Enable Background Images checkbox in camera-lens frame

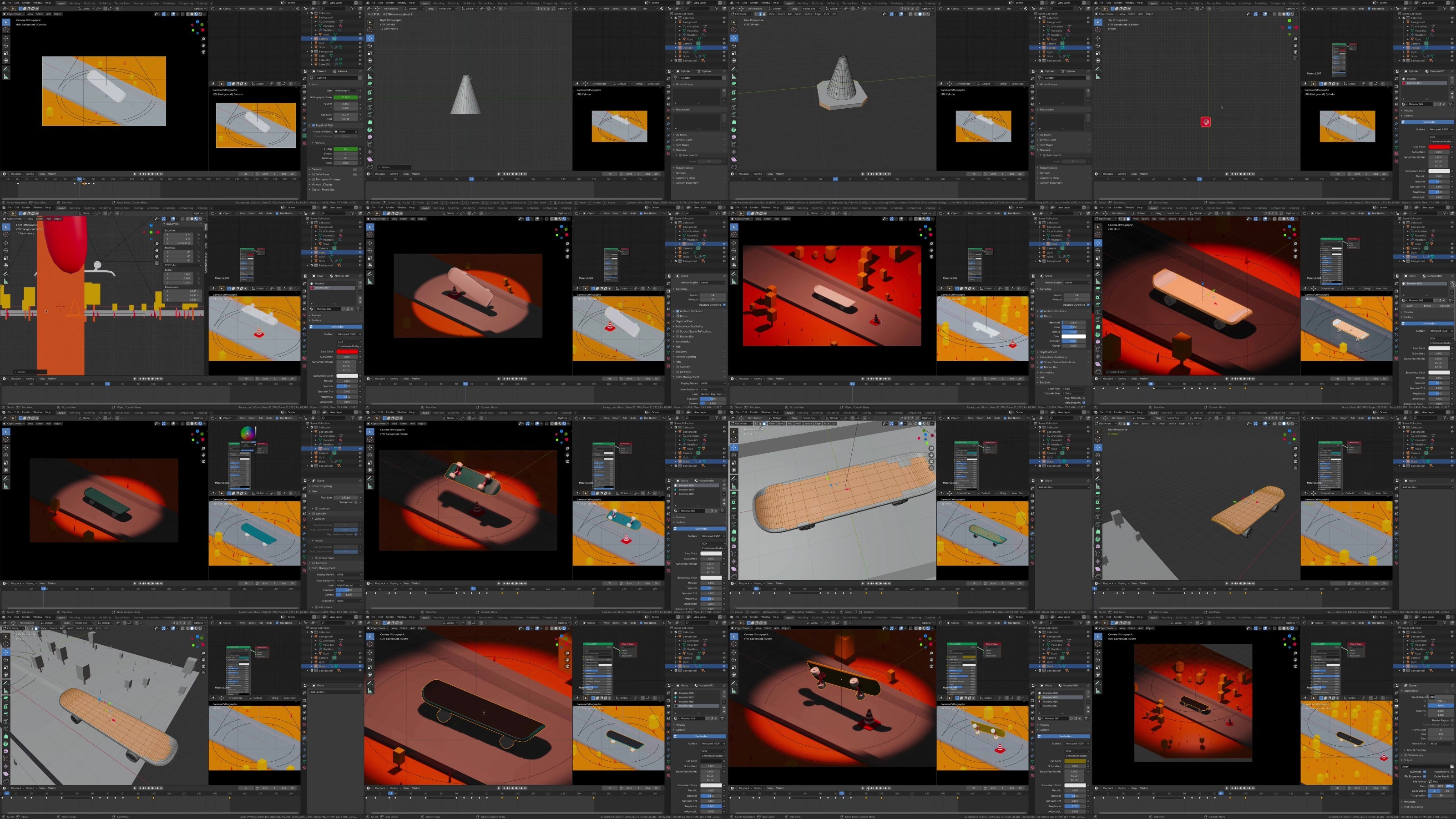(x=313, y=180)
